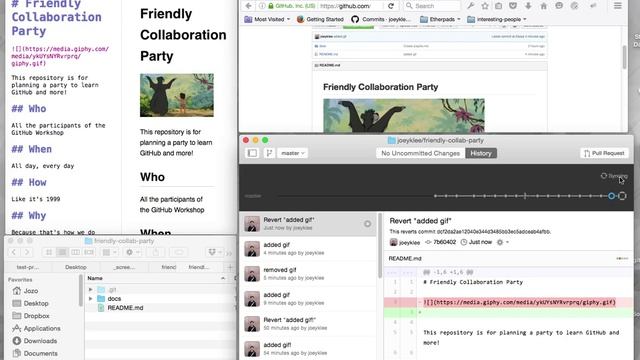Viewport: 640px width, 360px height.
Task: Expand the interesting-people bookmark folder
Action: pos(496,19)
